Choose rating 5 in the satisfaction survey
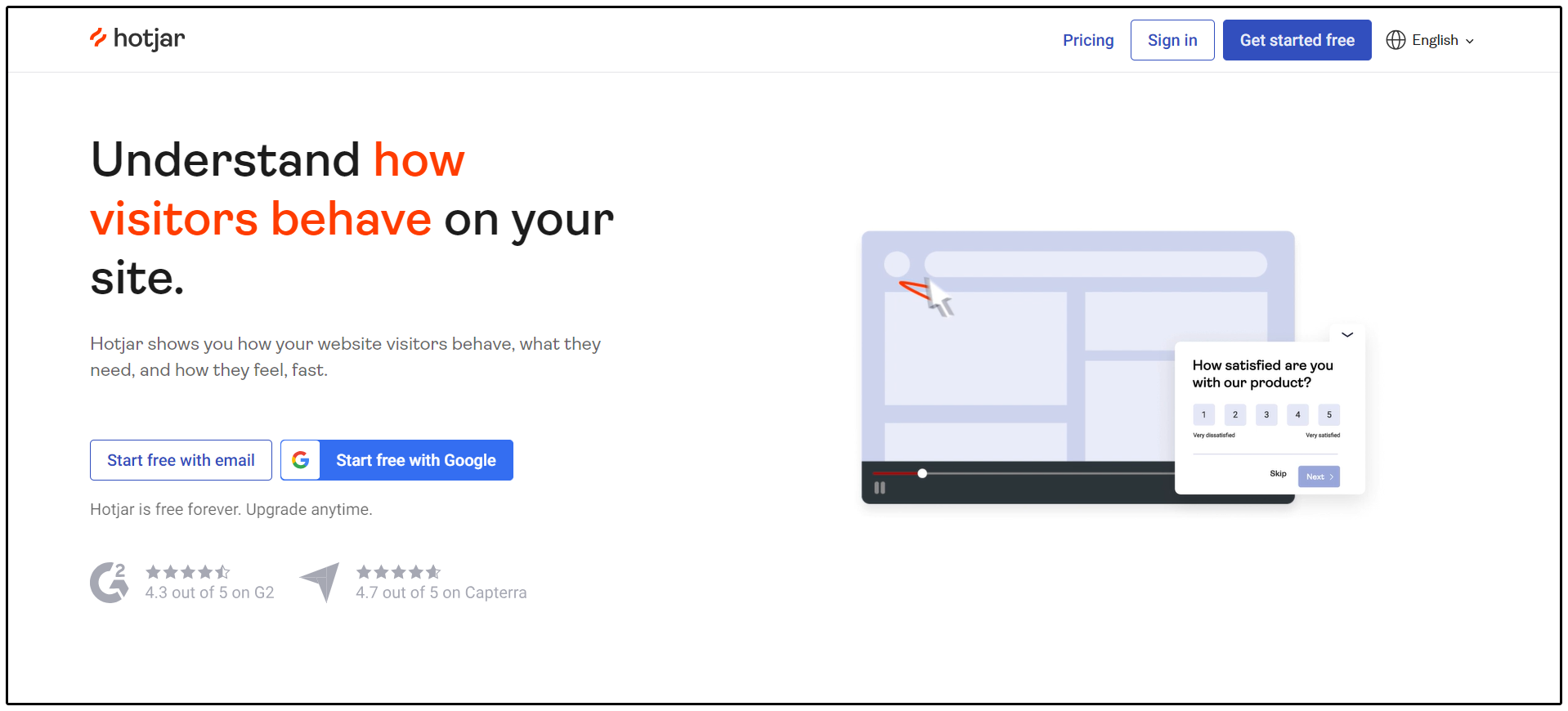 tap(1328, 414)
